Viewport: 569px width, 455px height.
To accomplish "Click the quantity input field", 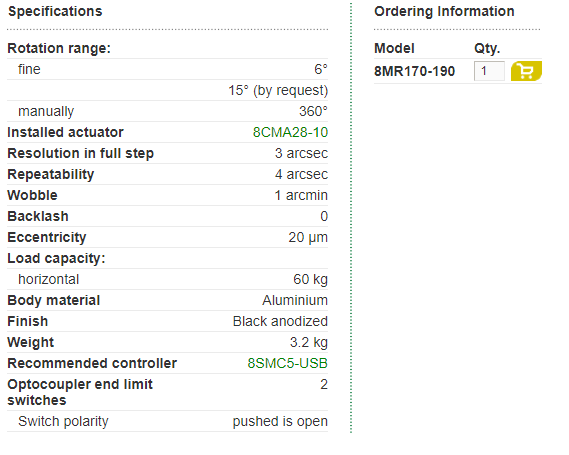I will pos(489,71).
